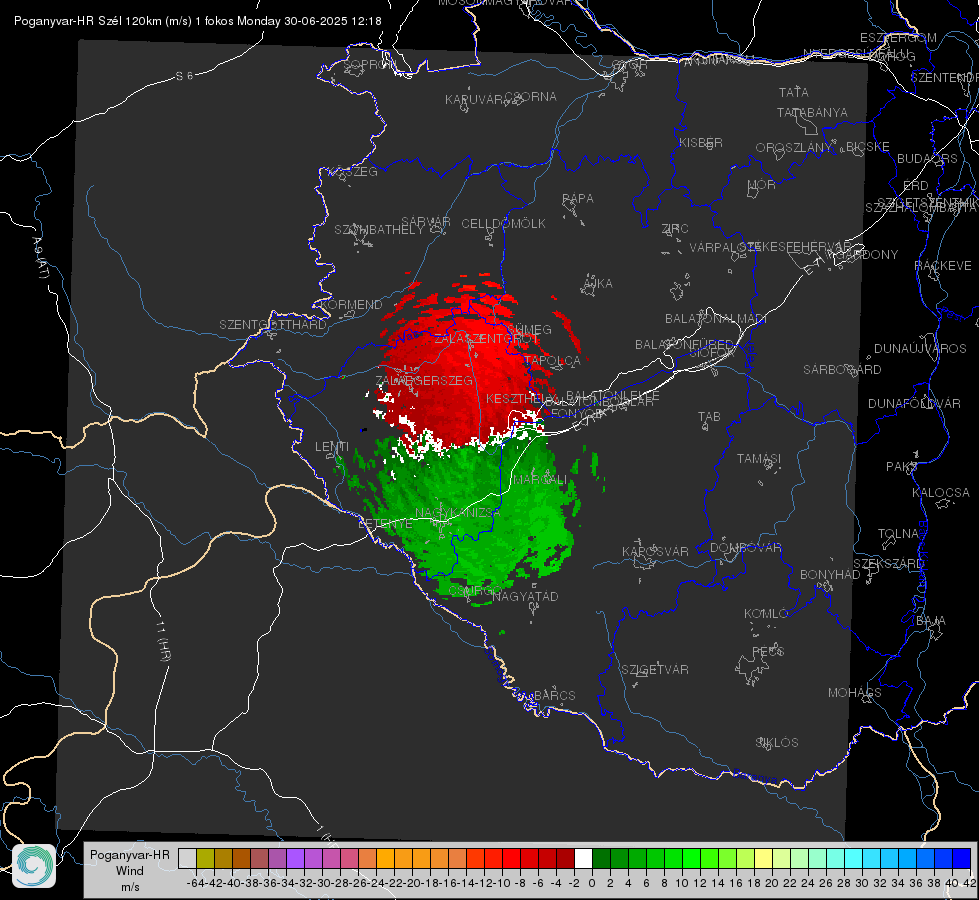The image size is (979, 900).
Task: Select the dark blue swatch between 40 and 42
Action: 962,858
